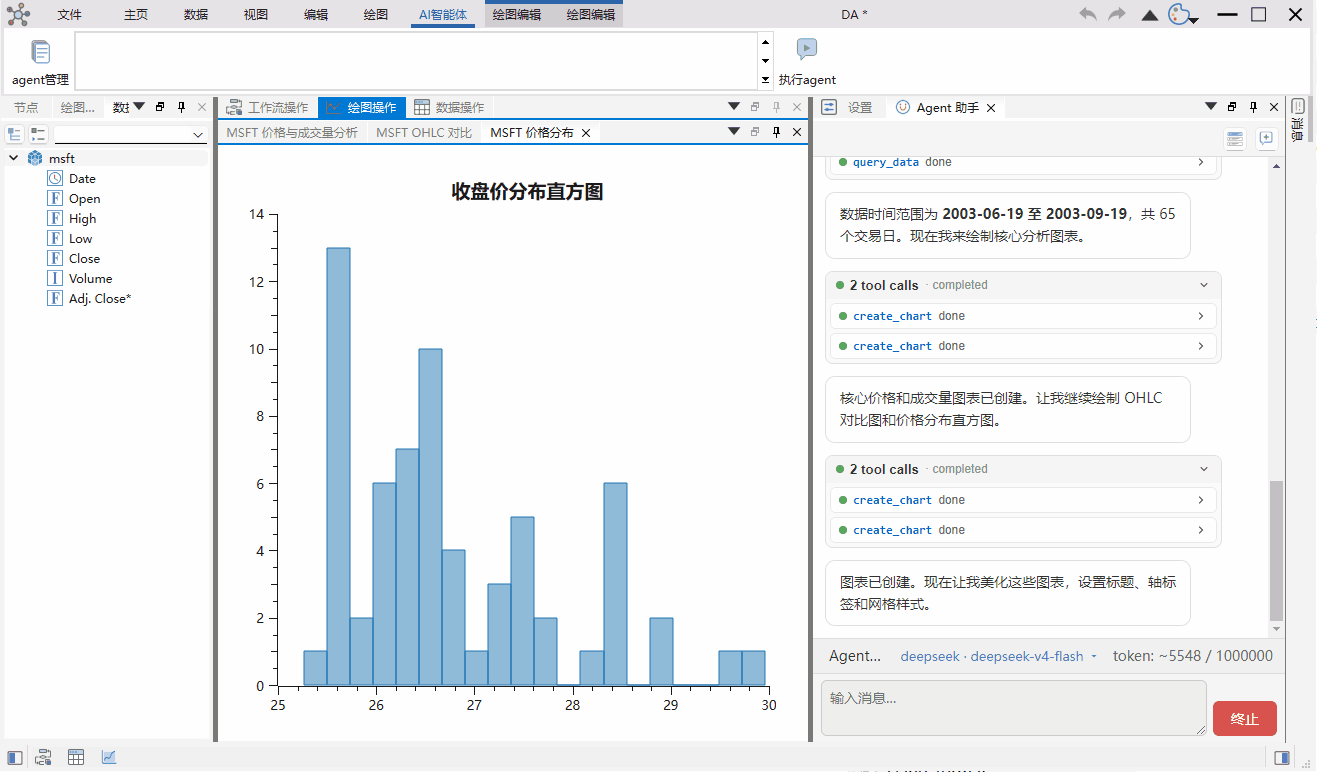Start a new chat with the plus-bubble icon
Screen dimensions: 1317x772
1266,139
